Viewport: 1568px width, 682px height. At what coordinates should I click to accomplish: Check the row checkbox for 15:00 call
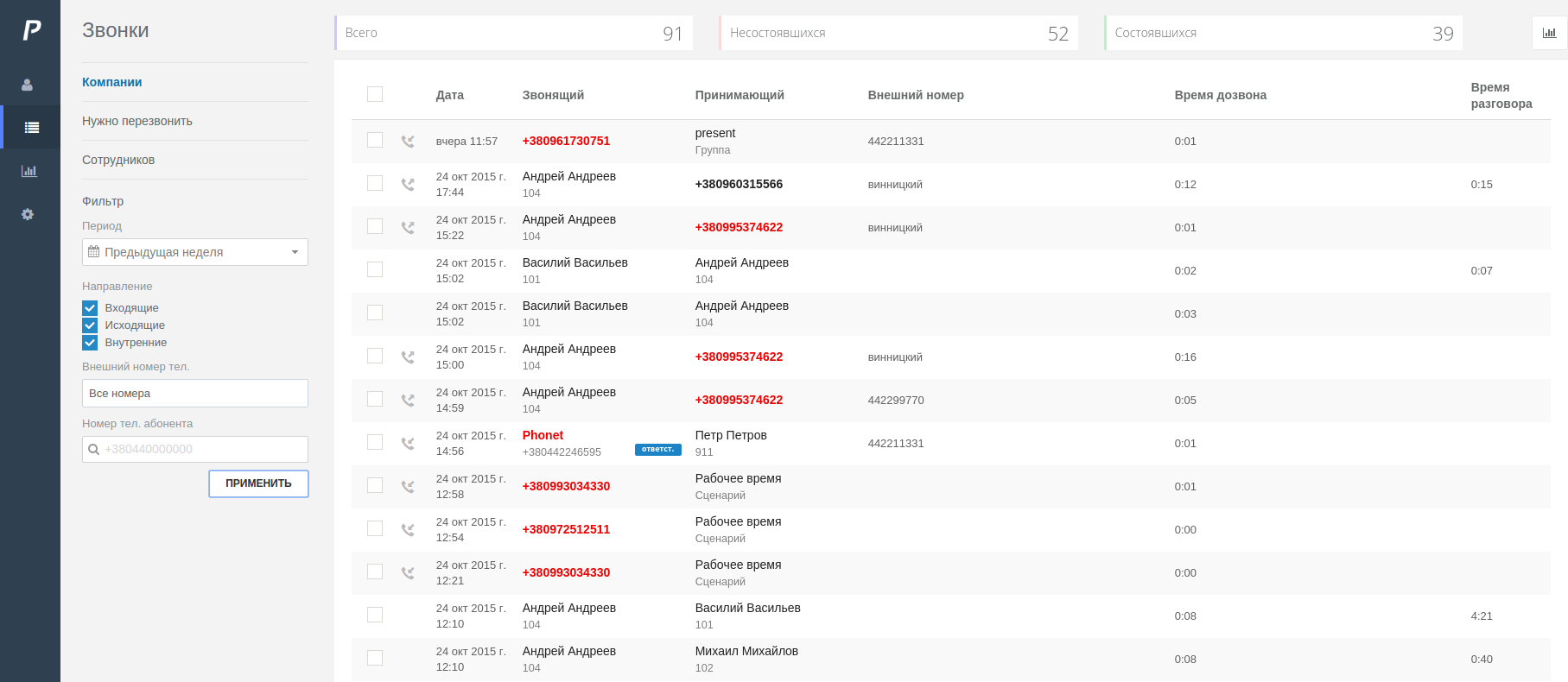point(375,356)
